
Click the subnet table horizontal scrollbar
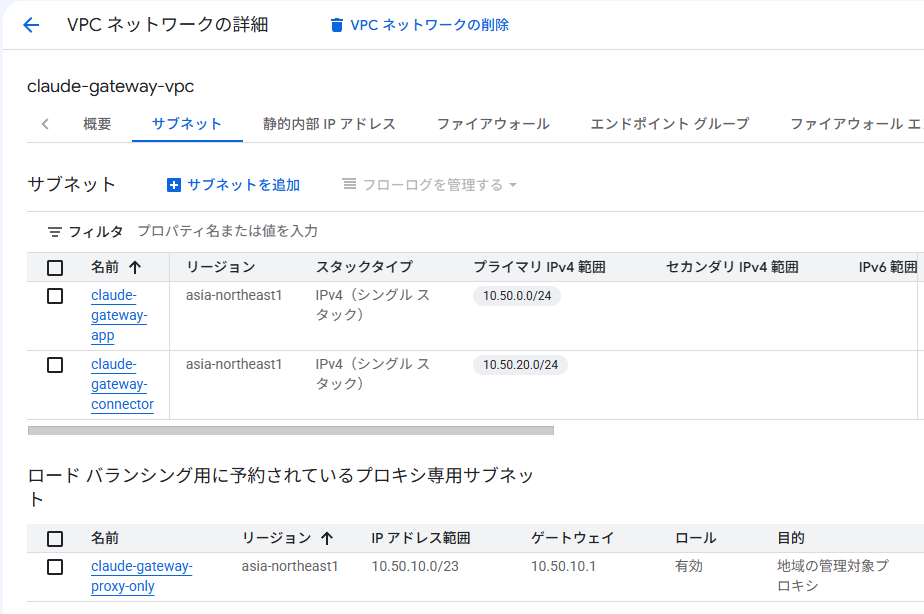(x=291, y=431)
